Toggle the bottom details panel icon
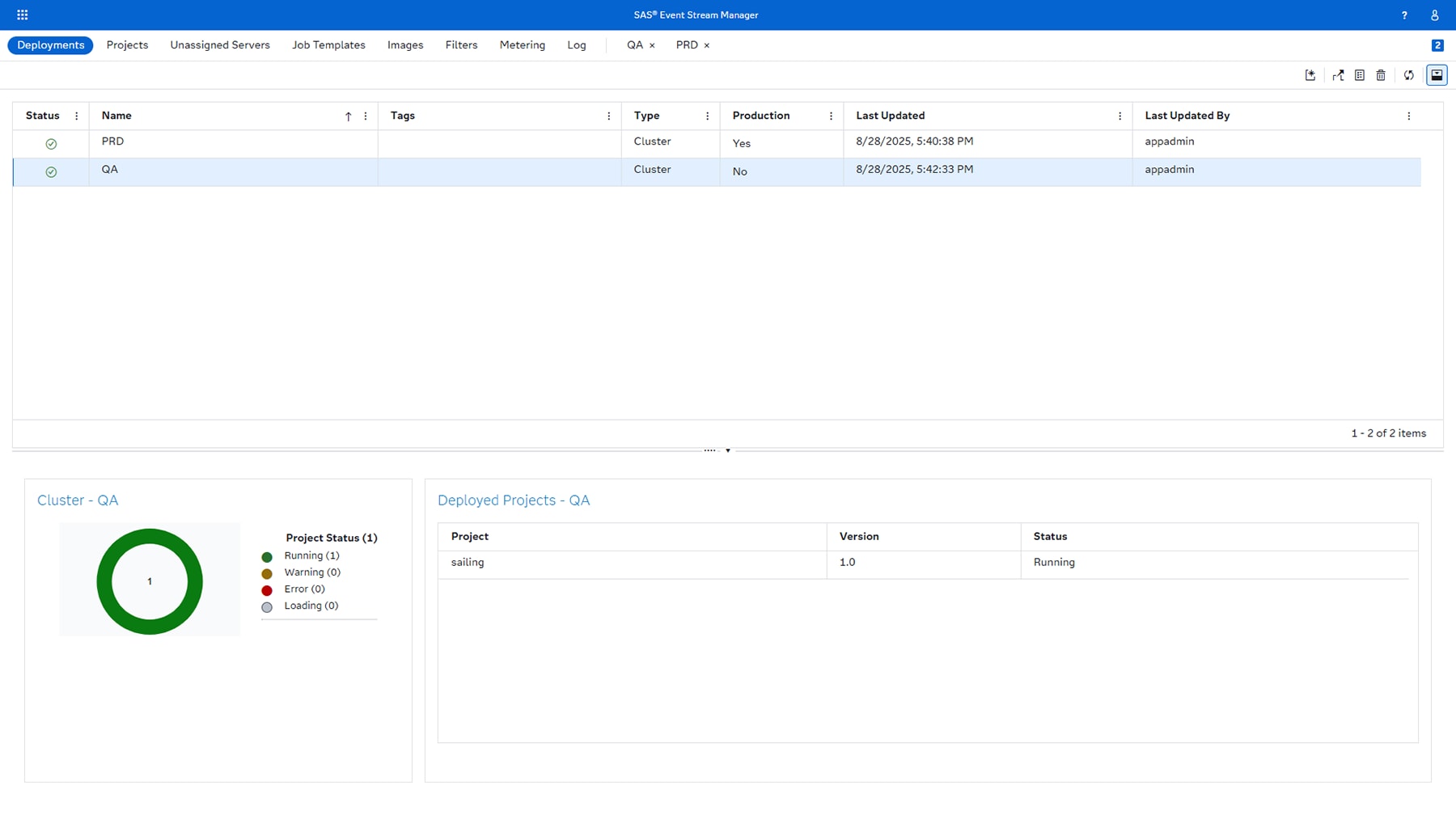 click(x=1437, y=75)
